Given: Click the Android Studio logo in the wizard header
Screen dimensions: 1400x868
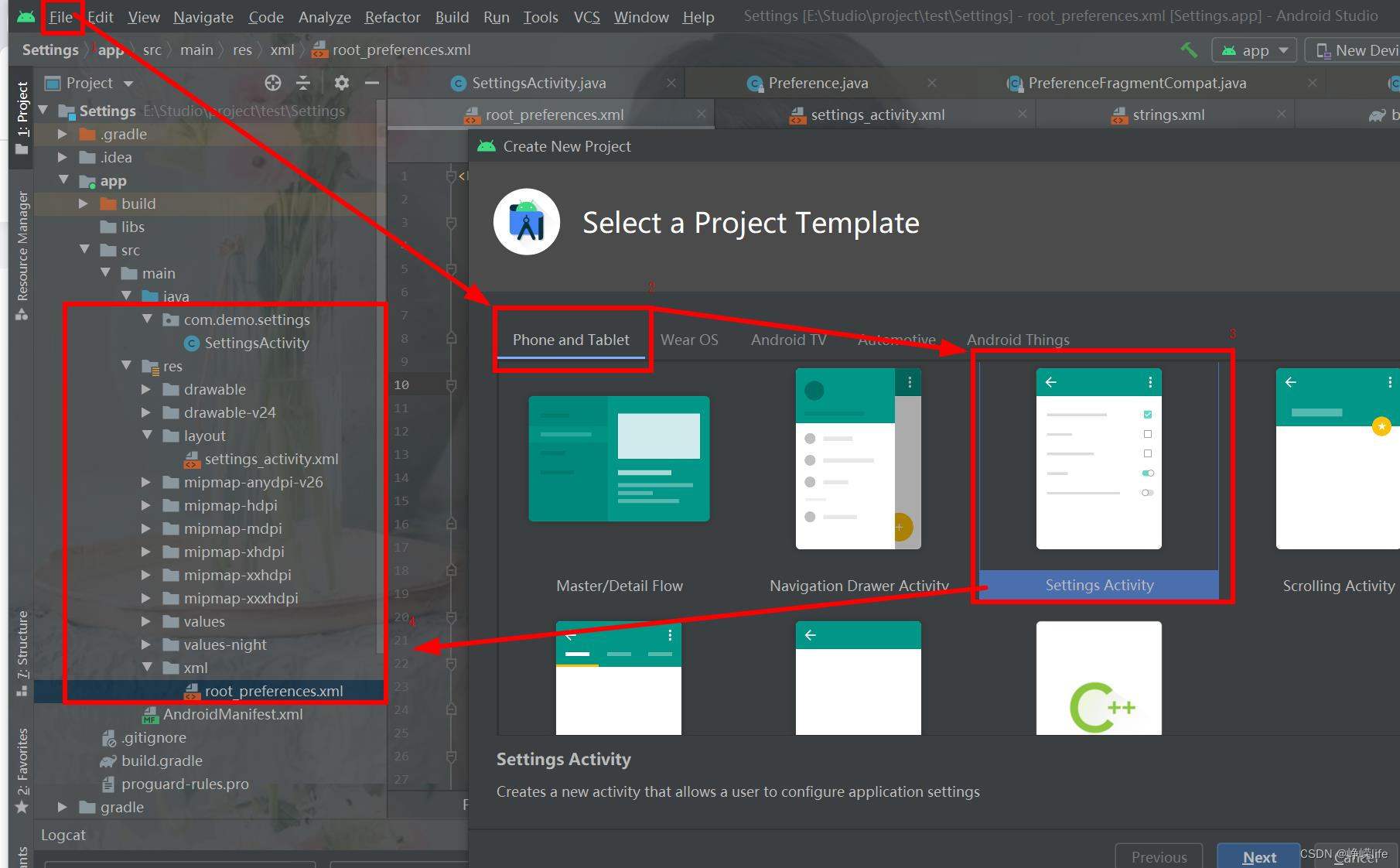Looking at the screenshot, I should click(x=527, y=222).
